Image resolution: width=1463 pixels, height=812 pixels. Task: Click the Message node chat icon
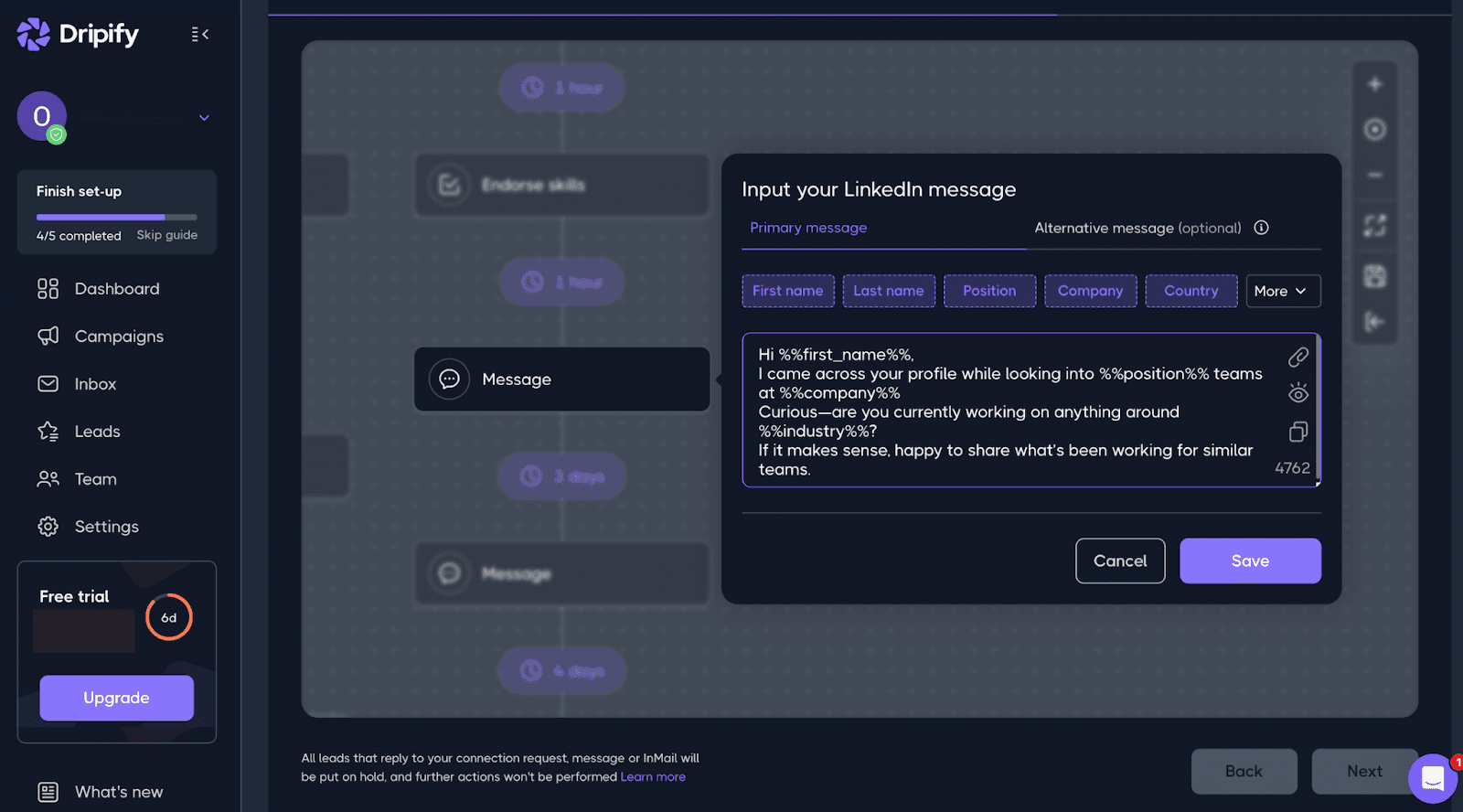tap(449, 379)
